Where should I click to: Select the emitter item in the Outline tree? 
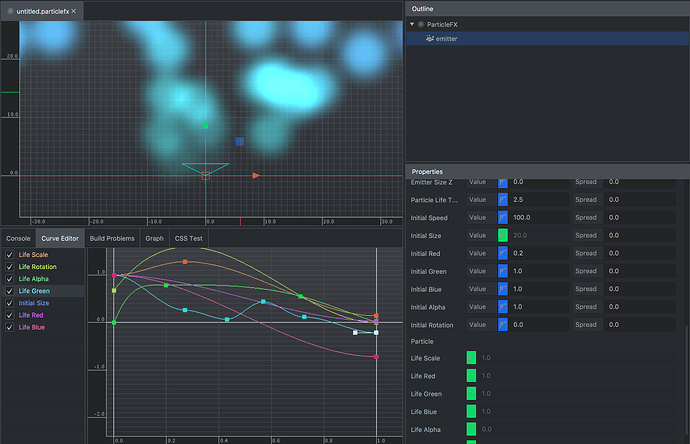click(447, 38)
